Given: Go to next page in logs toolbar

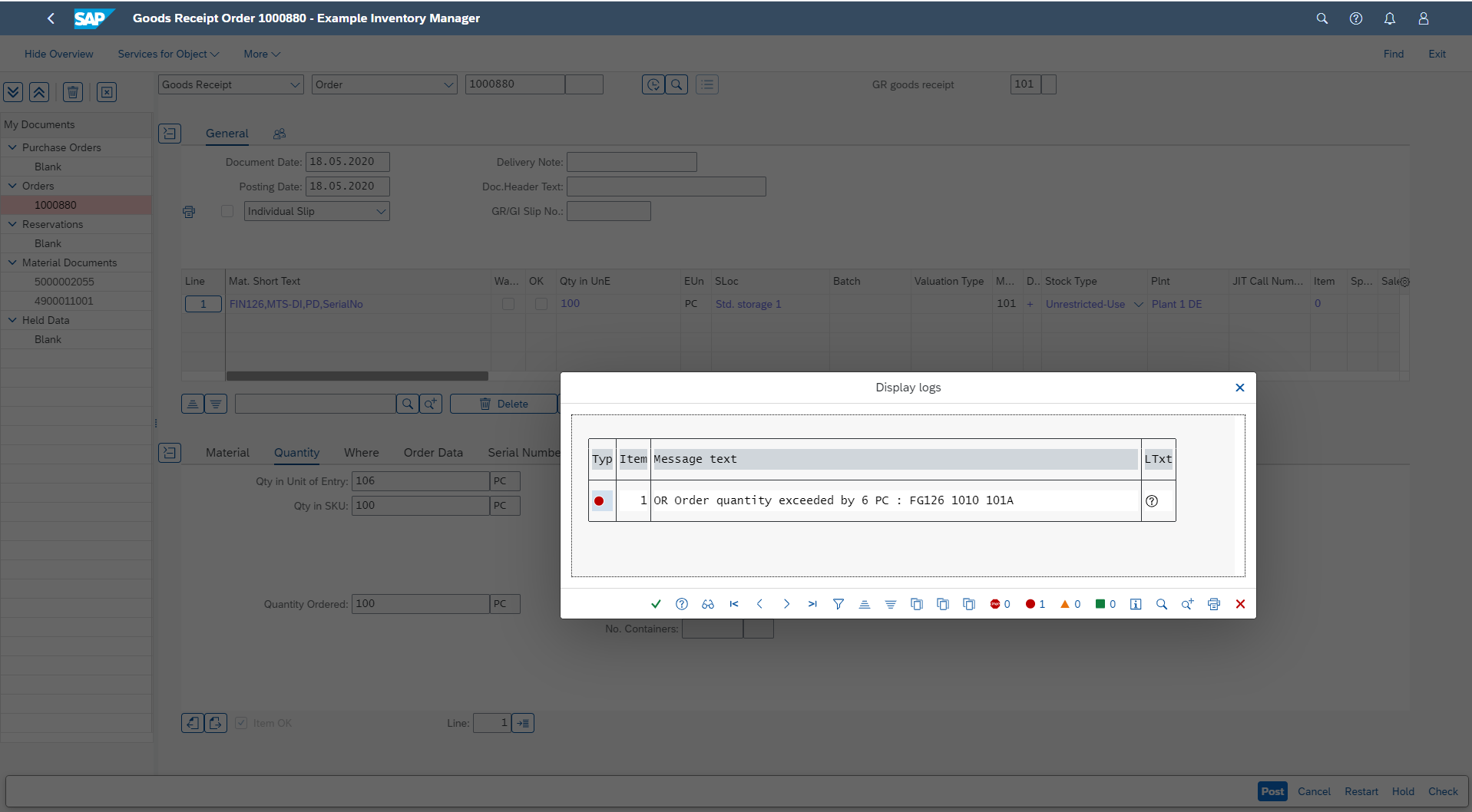Looking at the screenshot, I should (786, 604).
